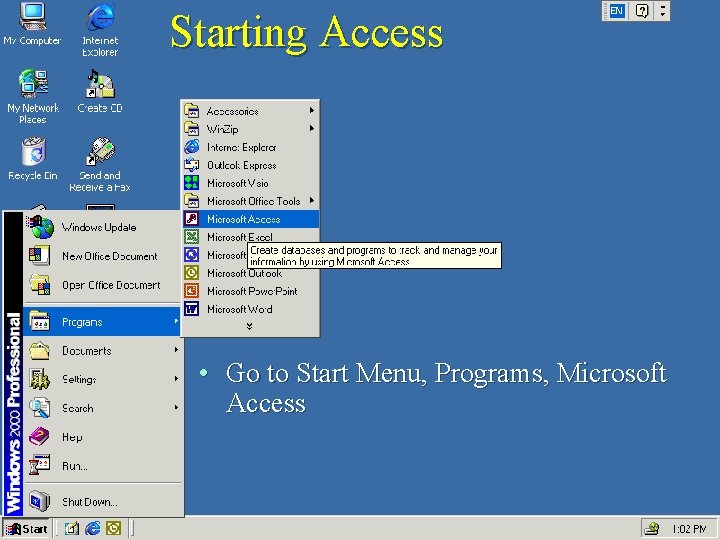
Task: Click the Open Office Document icon
Action: point(40,285)
